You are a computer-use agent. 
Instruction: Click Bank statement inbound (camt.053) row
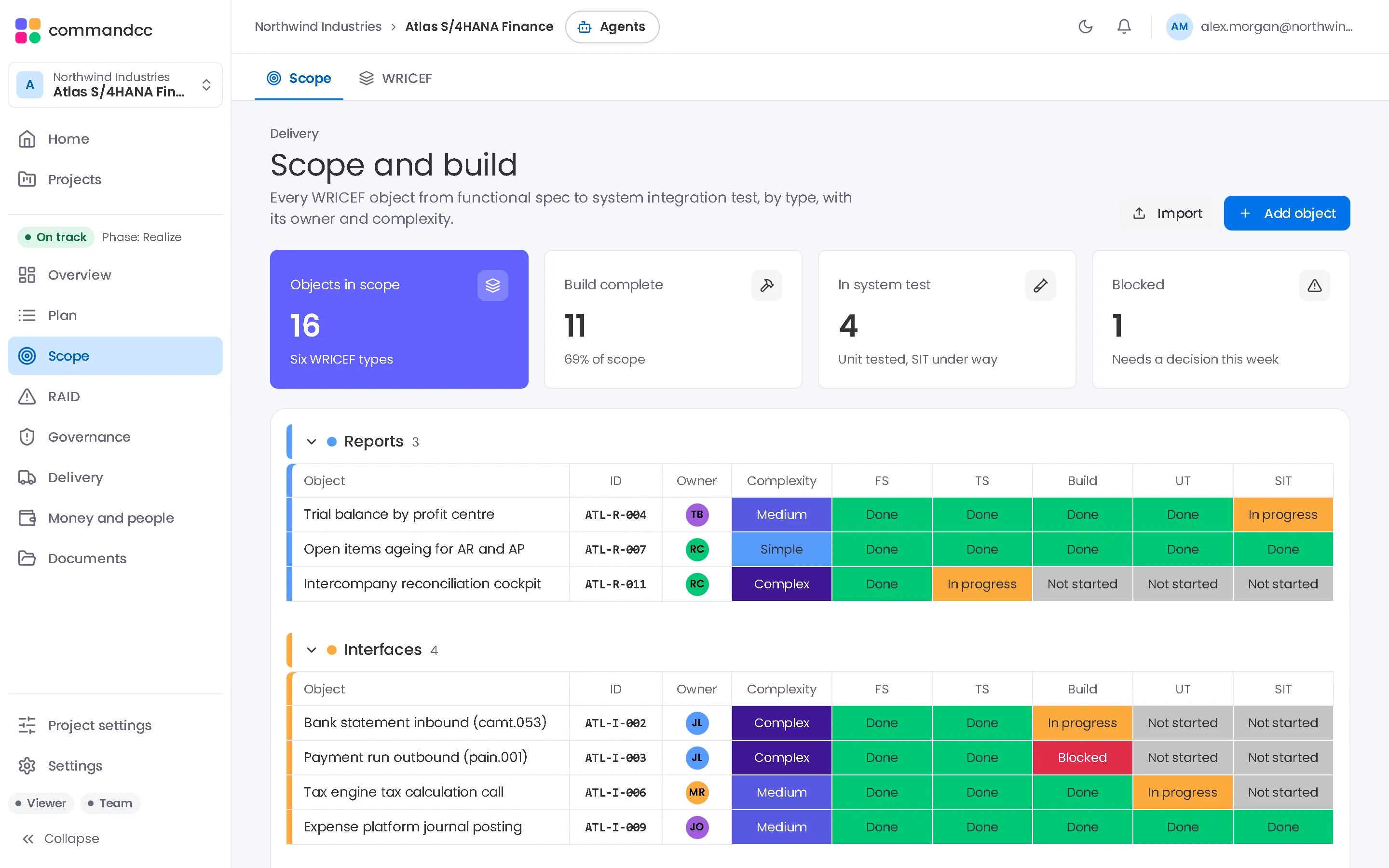[x=809, y=723]
